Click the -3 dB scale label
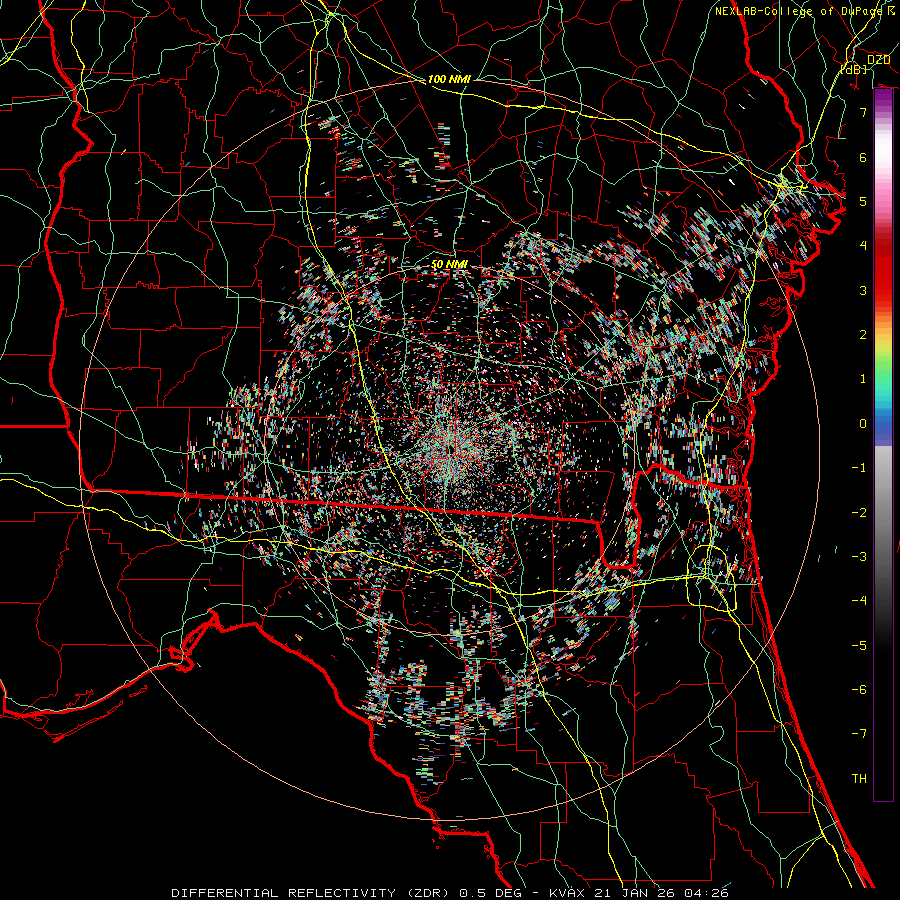The width and height of the screenshot is (900, 900). (x=859, y=557)
